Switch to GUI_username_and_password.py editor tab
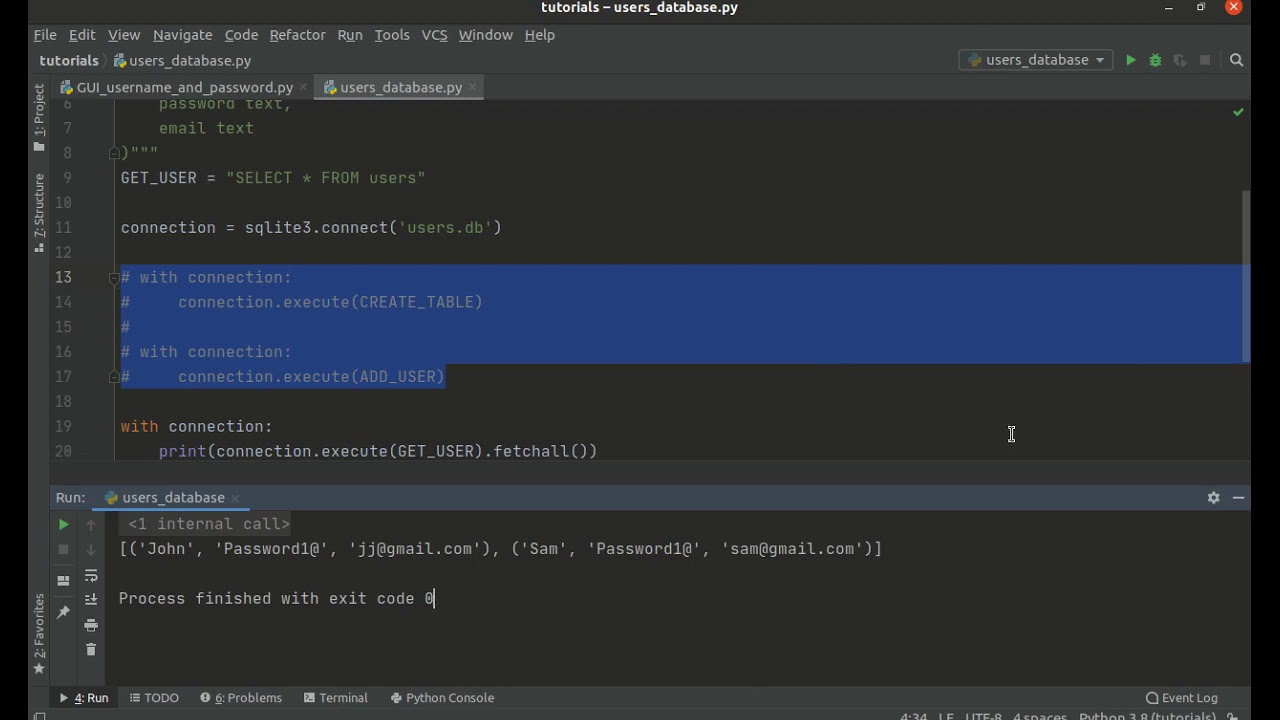Screen dimensions: 1280x720 point(184,88)
